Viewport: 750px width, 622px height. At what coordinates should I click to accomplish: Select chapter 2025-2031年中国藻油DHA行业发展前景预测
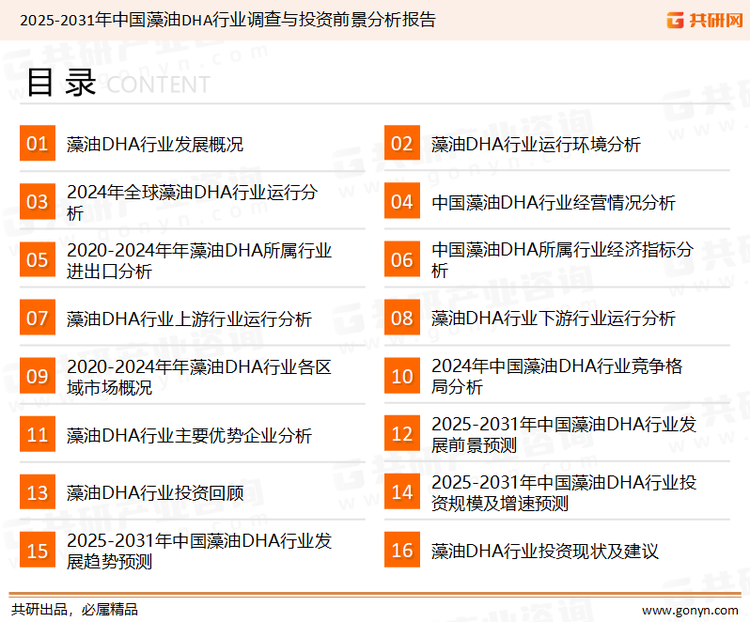click(564, 434)
